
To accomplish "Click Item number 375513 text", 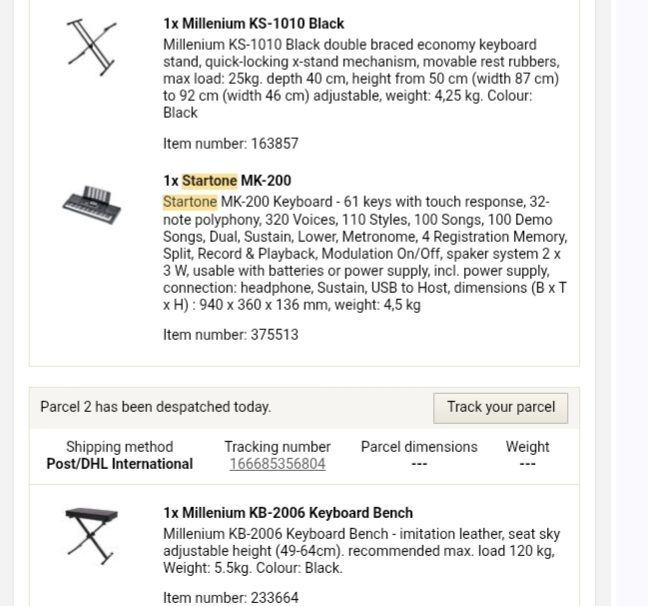I will 231,335.
